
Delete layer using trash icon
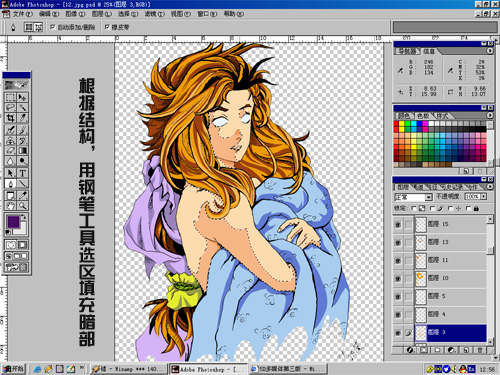point(480,350)
